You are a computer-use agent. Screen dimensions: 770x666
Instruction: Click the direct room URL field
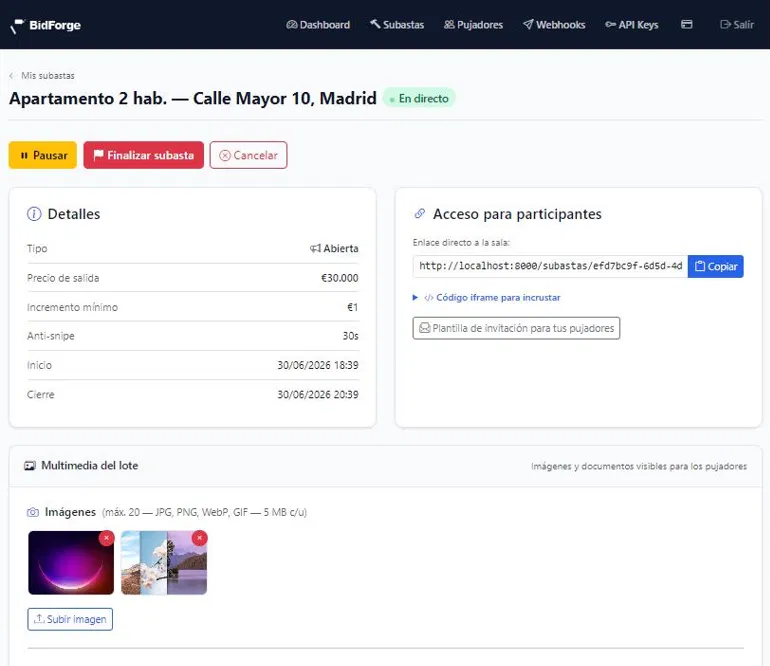point(550,266)
